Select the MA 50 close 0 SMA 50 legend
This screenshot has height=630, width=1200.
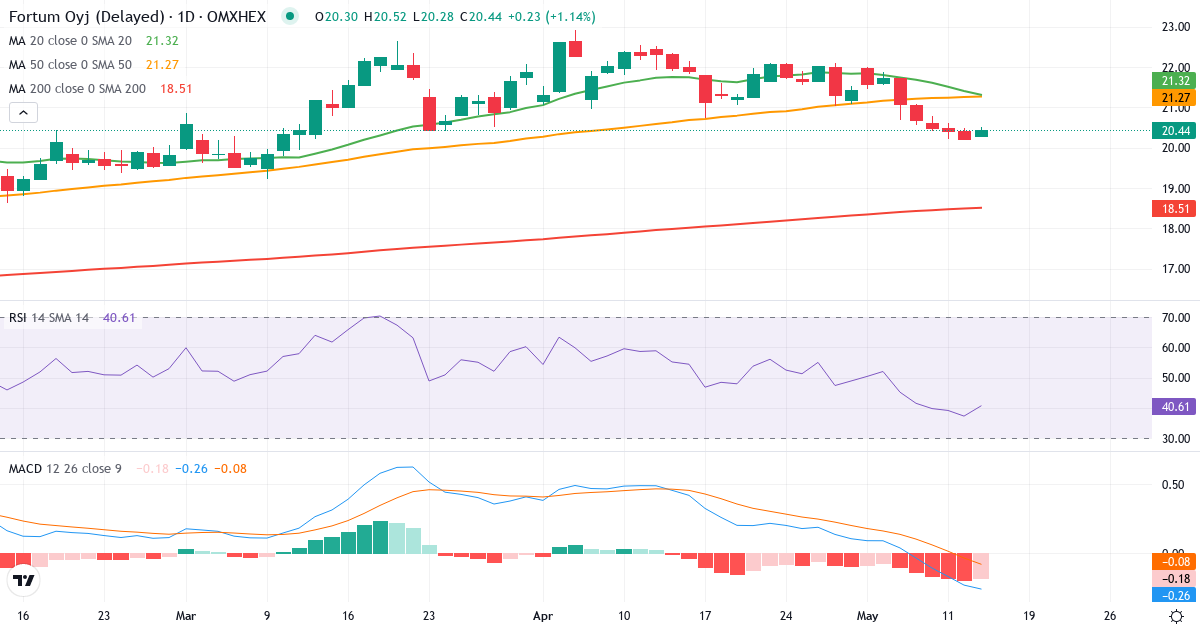point(69,65)
